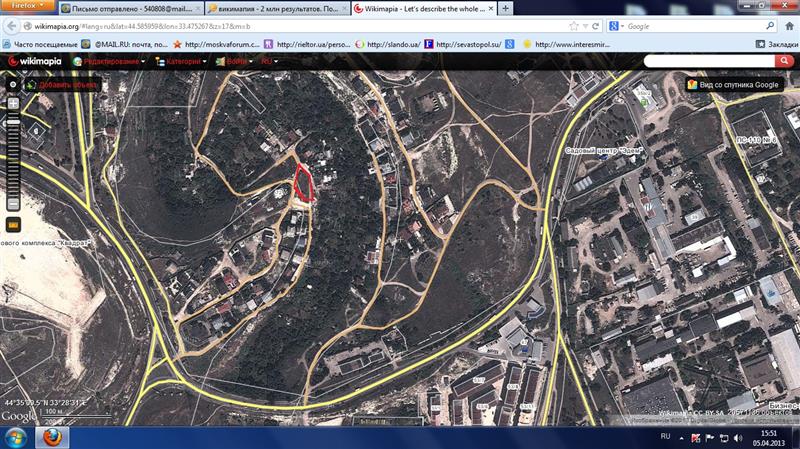Click the Wikimapia search input field

click(x=710, y=61)
